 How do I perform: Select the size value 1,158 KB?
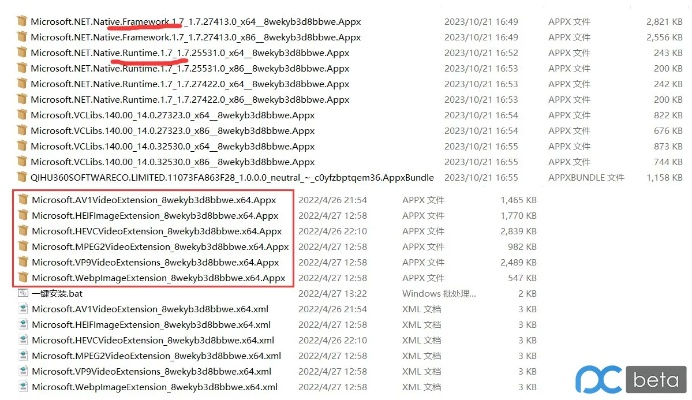[664, 177]
